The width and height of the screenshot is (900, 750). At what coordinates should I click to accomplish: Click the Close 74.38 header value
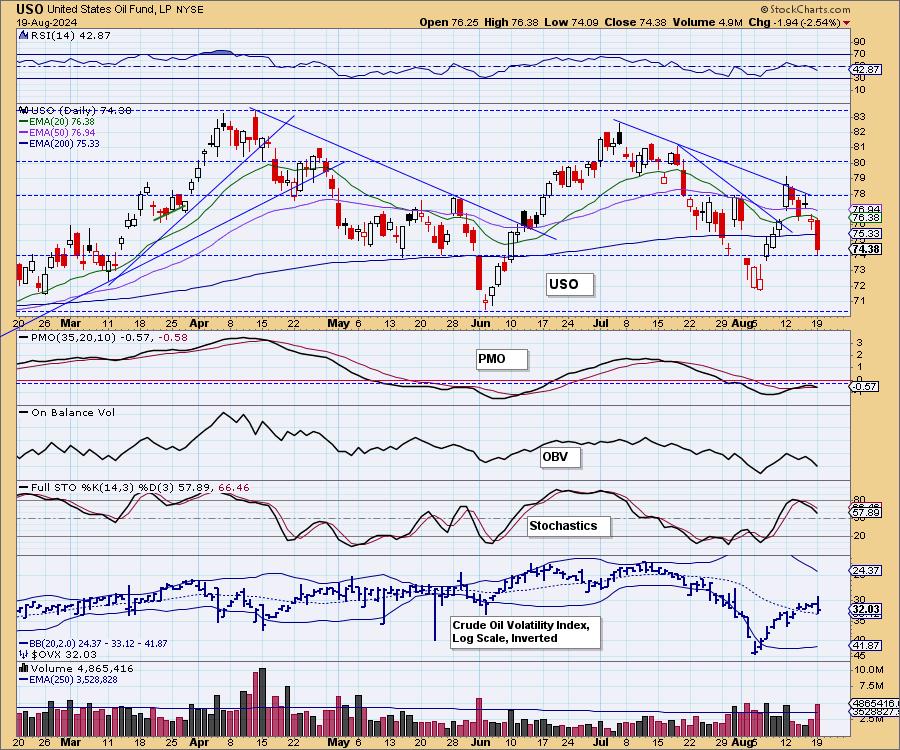(x=635, y=22)
